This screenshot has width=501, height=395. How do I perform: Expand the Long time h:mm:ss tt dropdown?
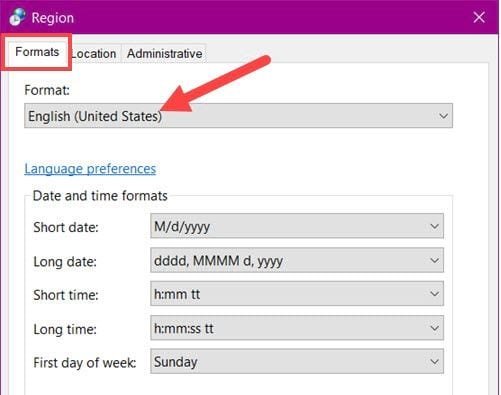tap(297, 328)
